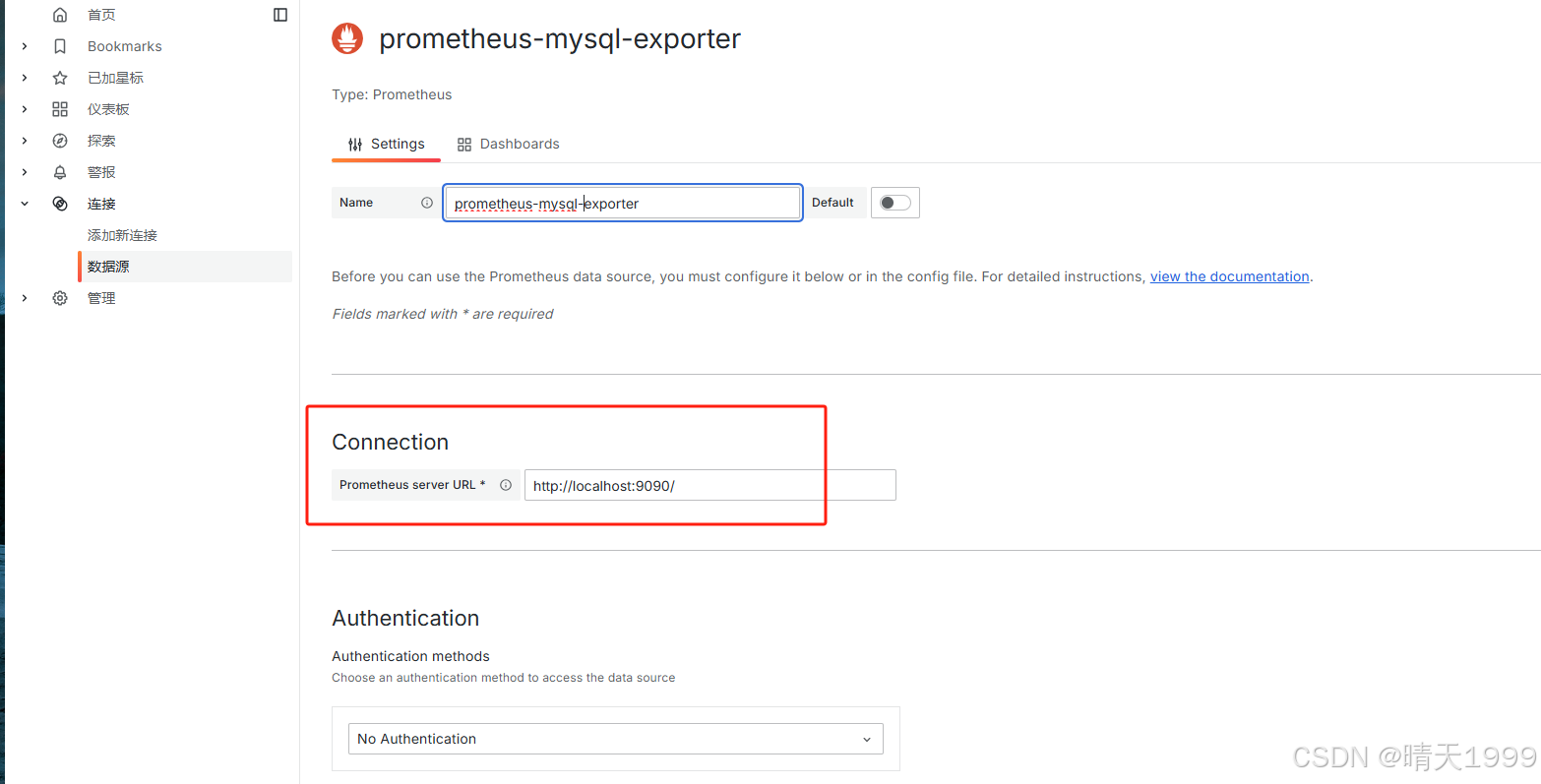The height and width of the screenshot is (784, 1541).
Task: Open 警报 menu item
Action: tap(101, 172)
